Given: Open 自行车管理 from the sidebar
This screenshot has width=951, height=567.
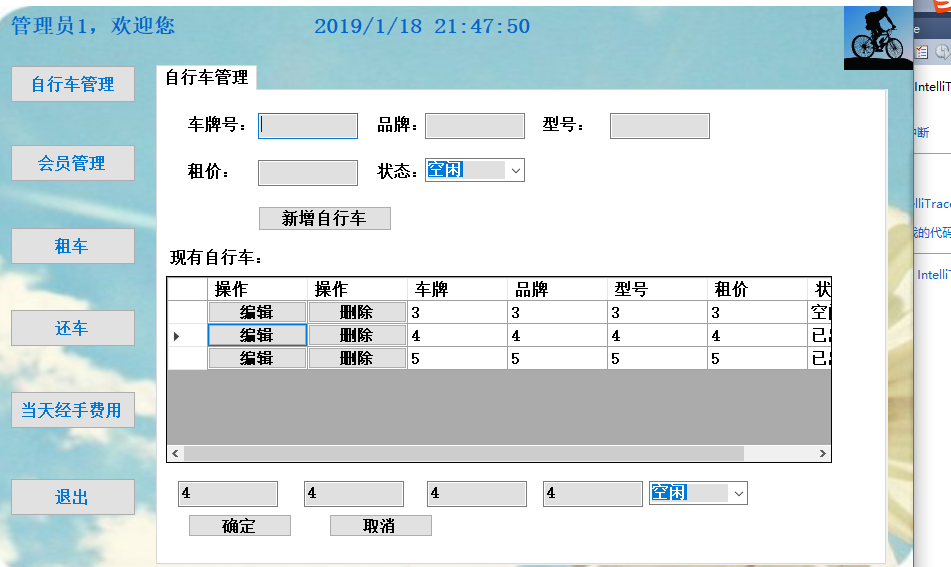Looking at the screenshot, I should click(73, 84).
